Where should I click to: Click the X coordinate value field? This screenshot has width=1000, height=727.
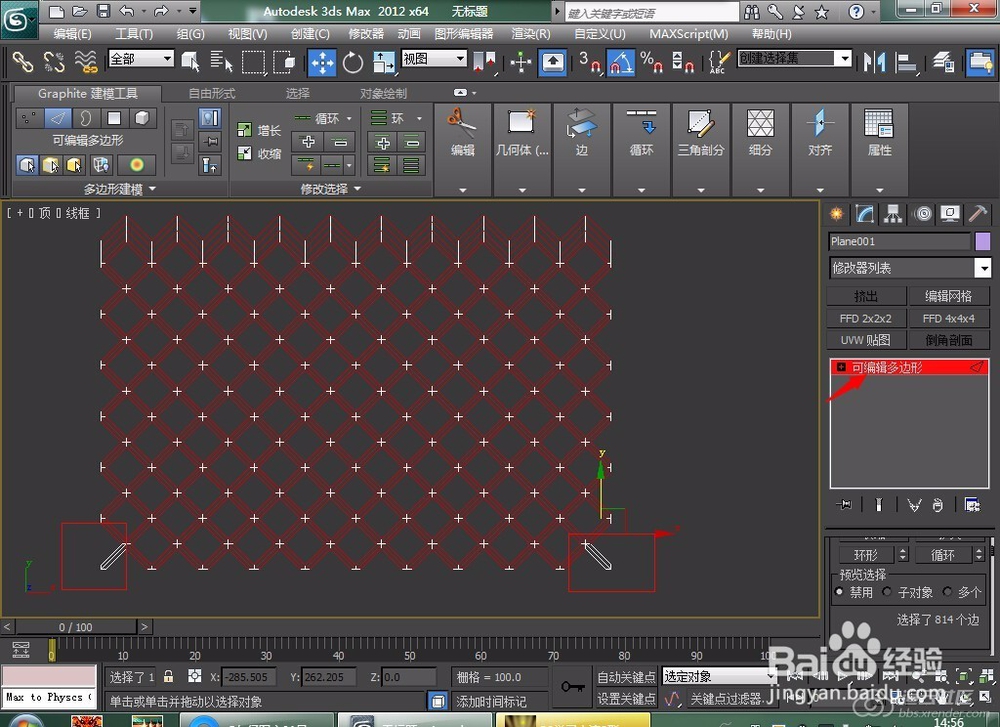[249, 677]
